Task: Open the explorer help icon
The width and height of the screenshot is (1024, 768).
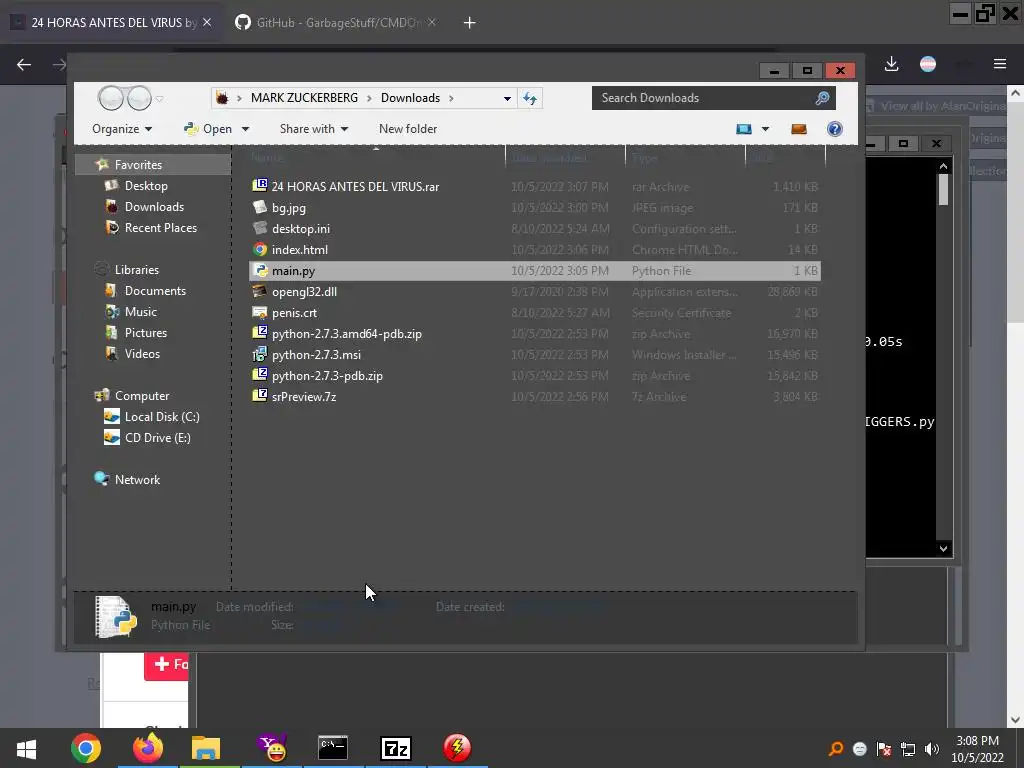Action: [835, 129]
